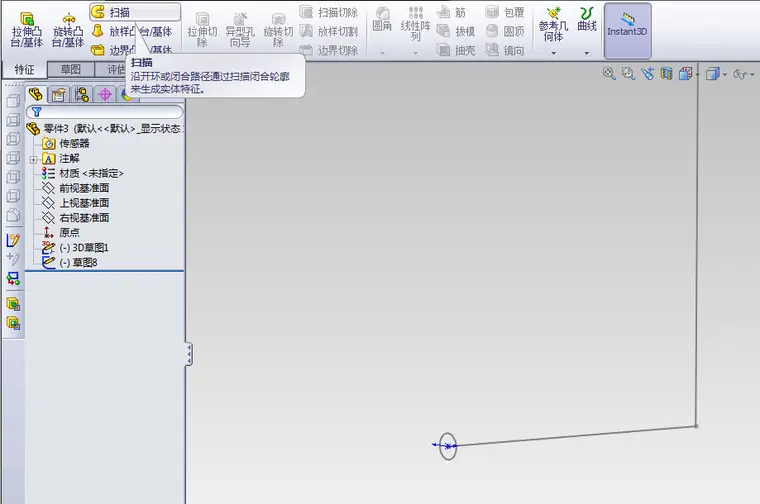Select the 零件3 root part node
The height and width of the screenshot is (504, 760).
pyautogui.click(x=104, y=128)
